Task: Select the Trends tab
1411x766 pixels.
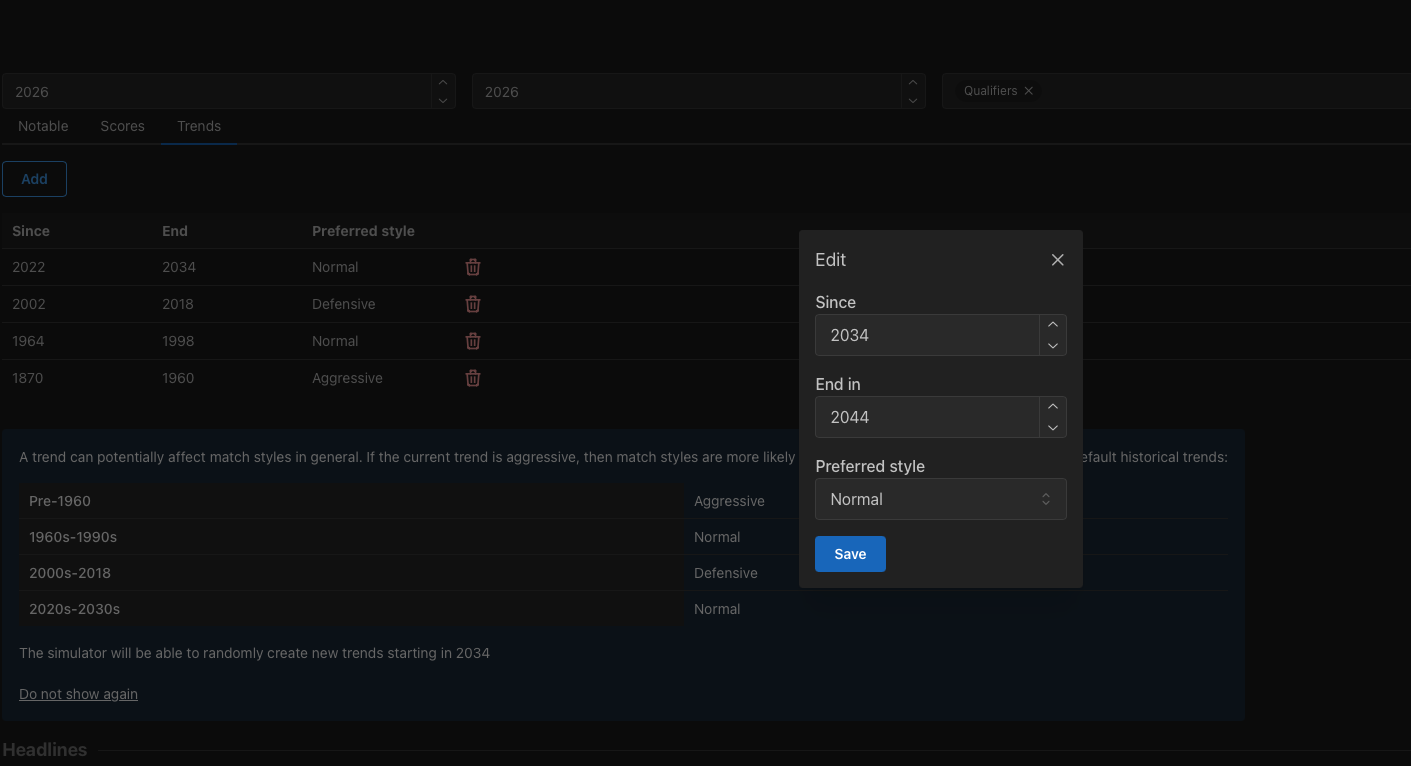Action: 199,126
